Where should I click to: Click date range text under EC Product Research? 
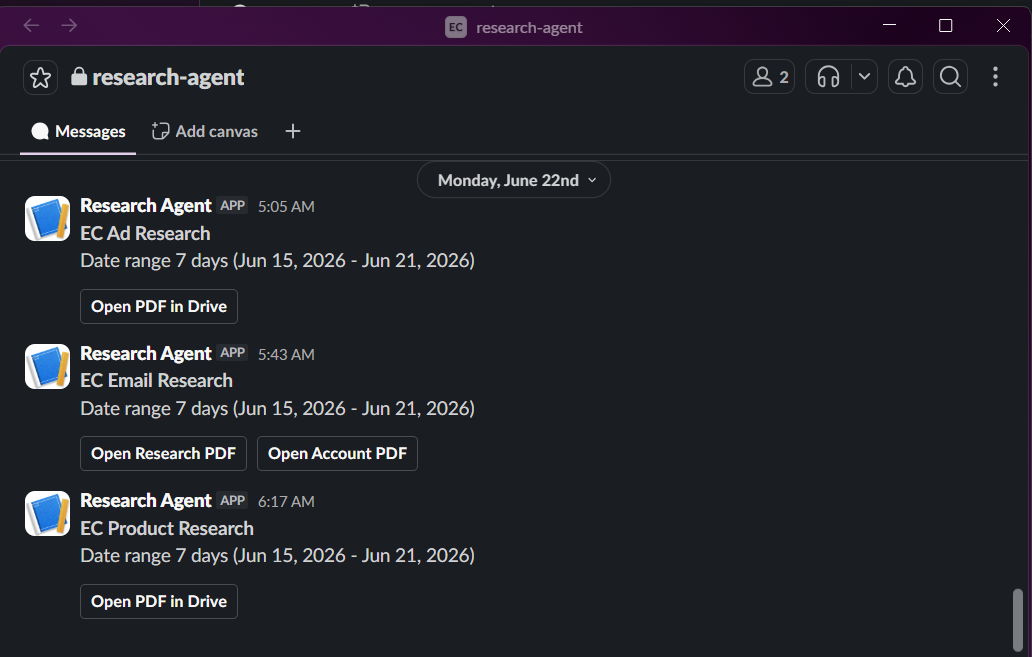[278, 556]
